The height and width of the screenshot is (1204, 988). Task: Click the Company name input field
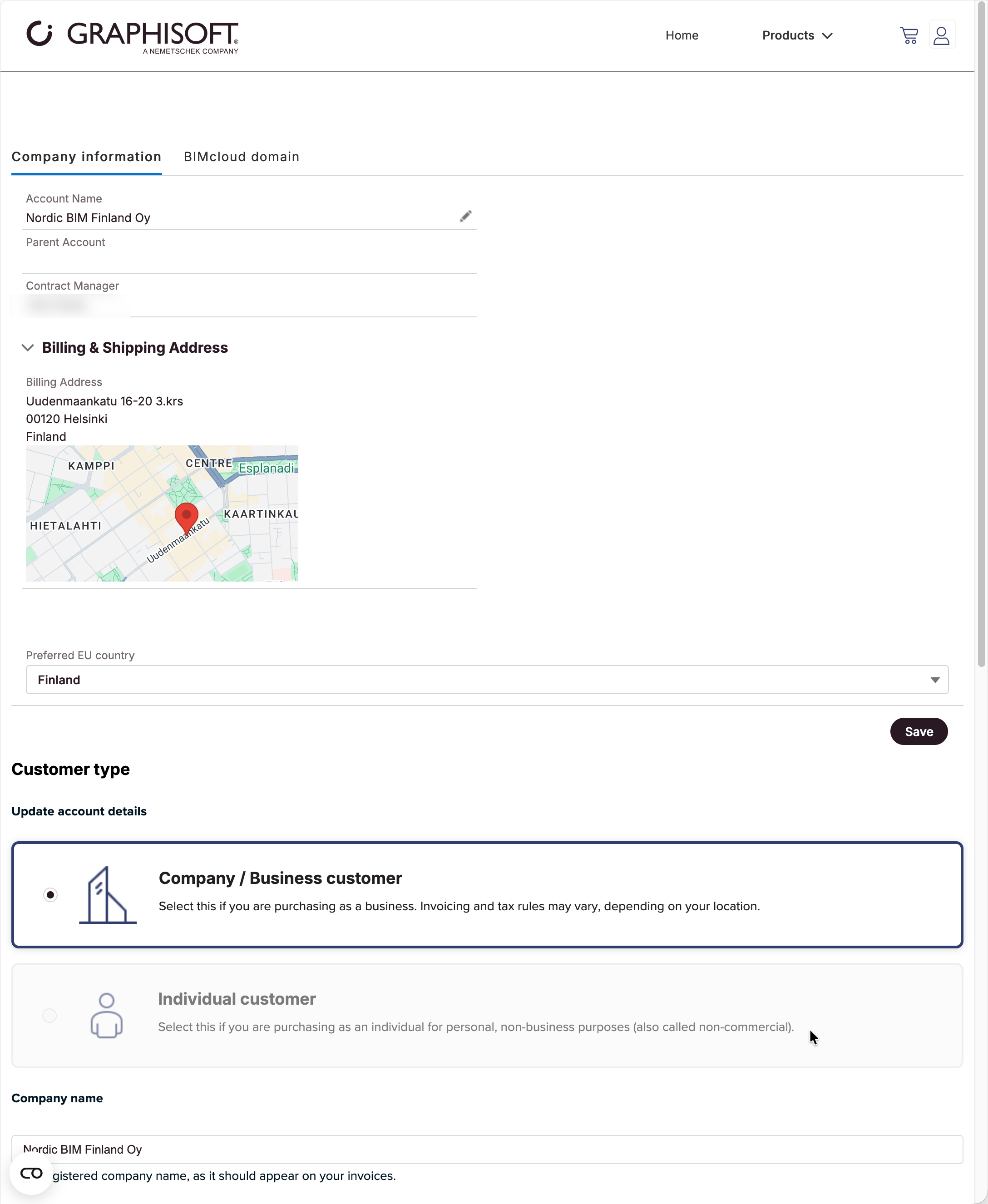coord(487,1150)
